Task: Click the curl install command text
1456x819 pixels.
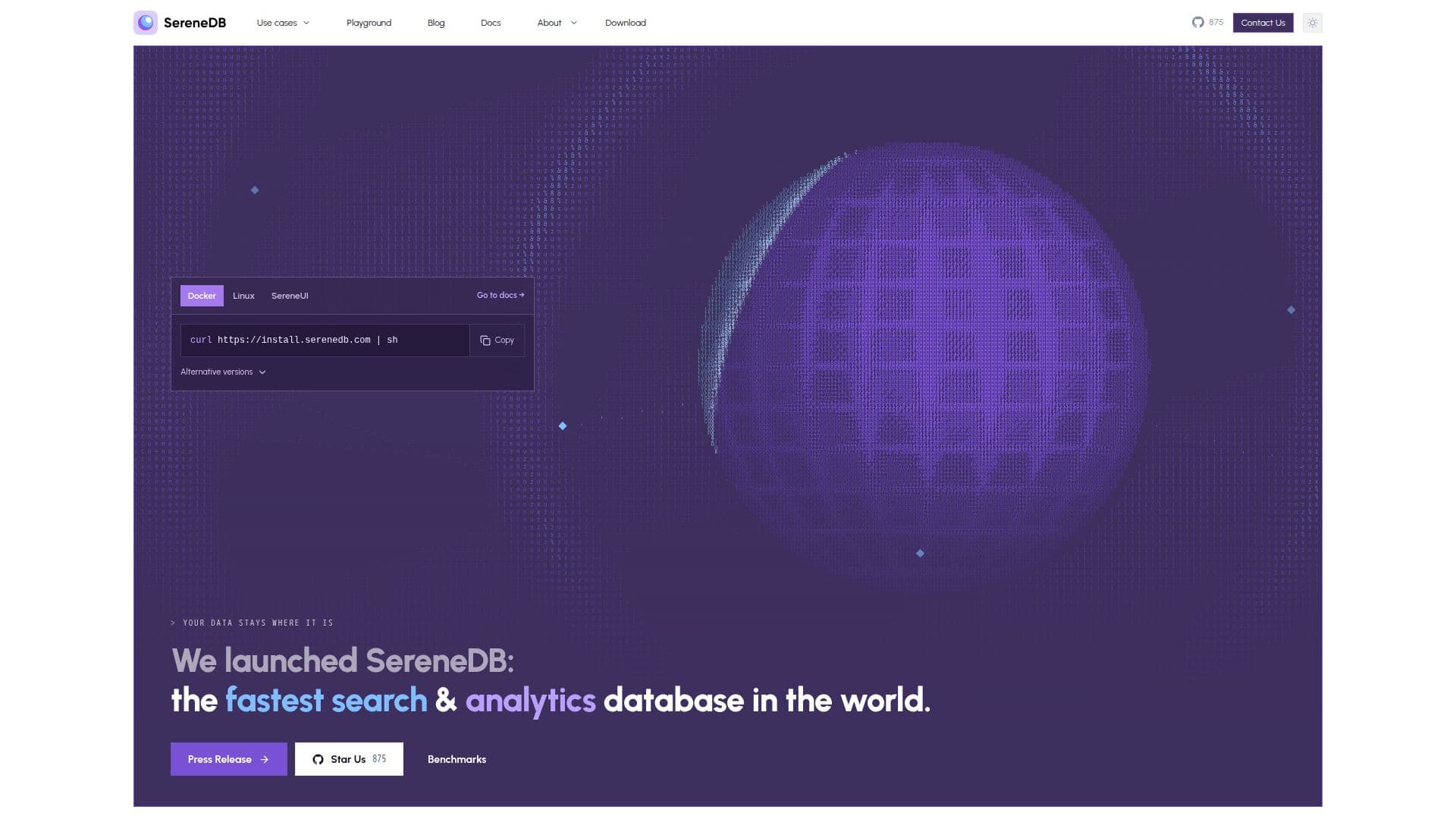Action: pos(294,340)
